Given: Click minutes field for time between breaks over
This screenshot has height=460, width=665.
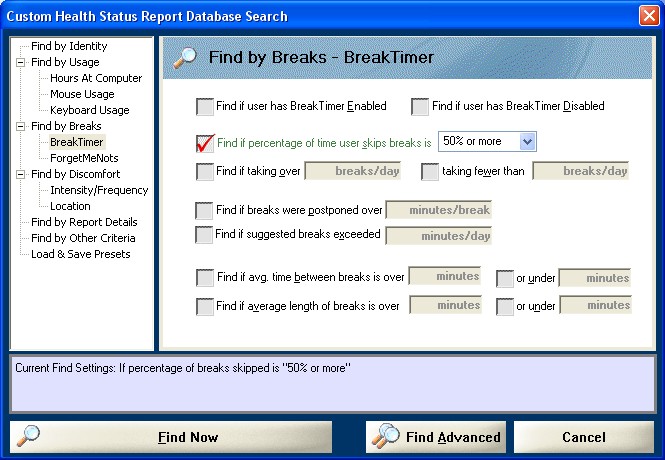Looking at the screenshot, I should coord(445,276).
